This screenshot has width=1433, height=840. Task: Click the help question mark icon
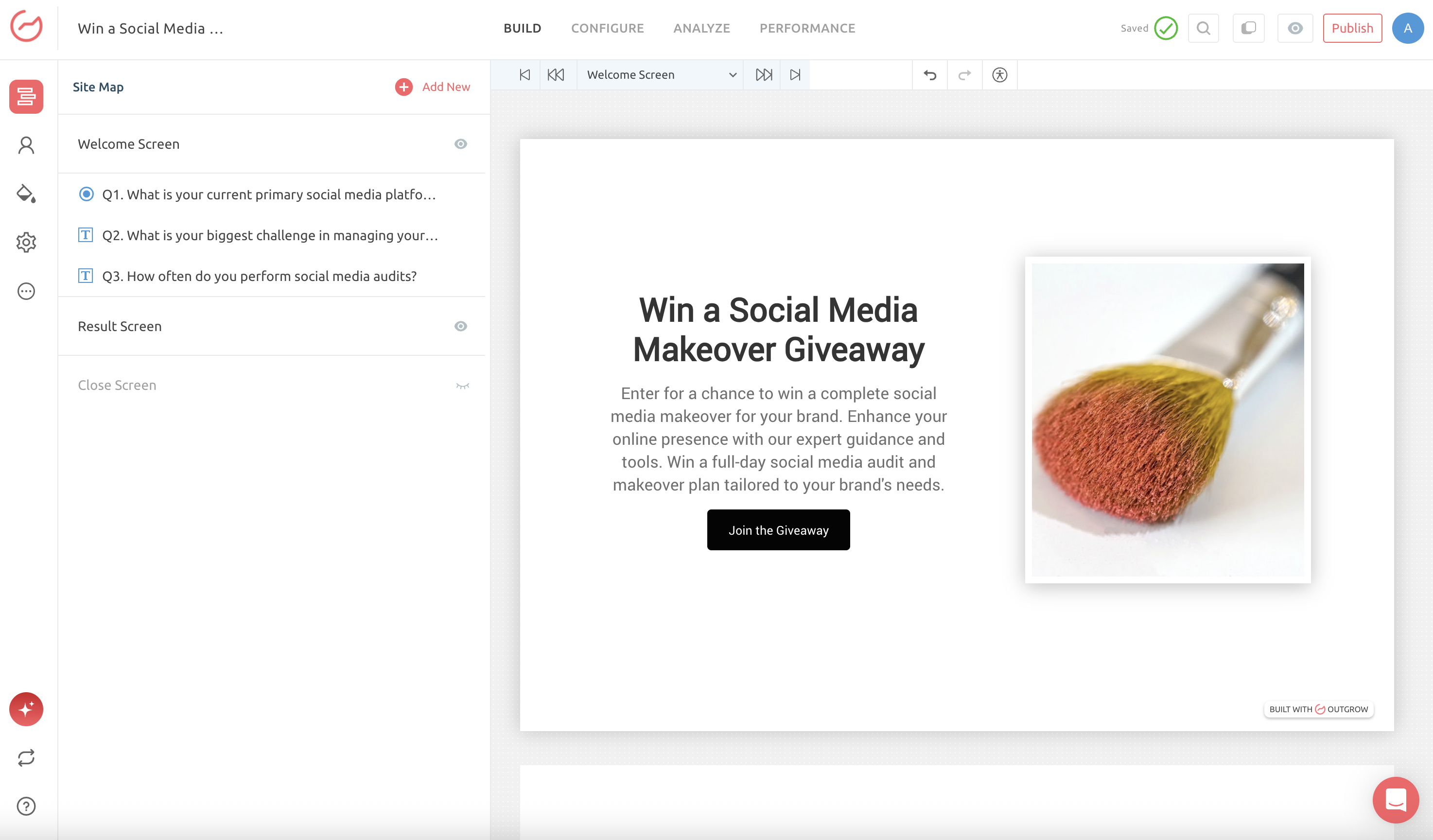(26, 806)
